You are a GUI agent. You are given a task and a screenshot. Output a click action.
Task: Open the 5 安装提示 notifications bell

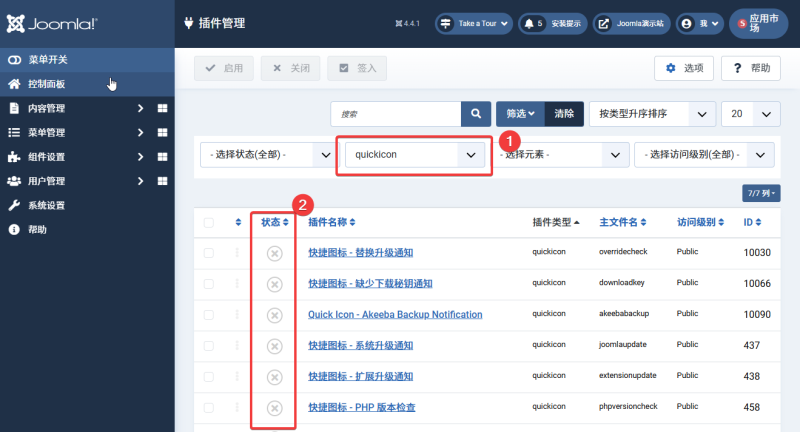point(552,23)
